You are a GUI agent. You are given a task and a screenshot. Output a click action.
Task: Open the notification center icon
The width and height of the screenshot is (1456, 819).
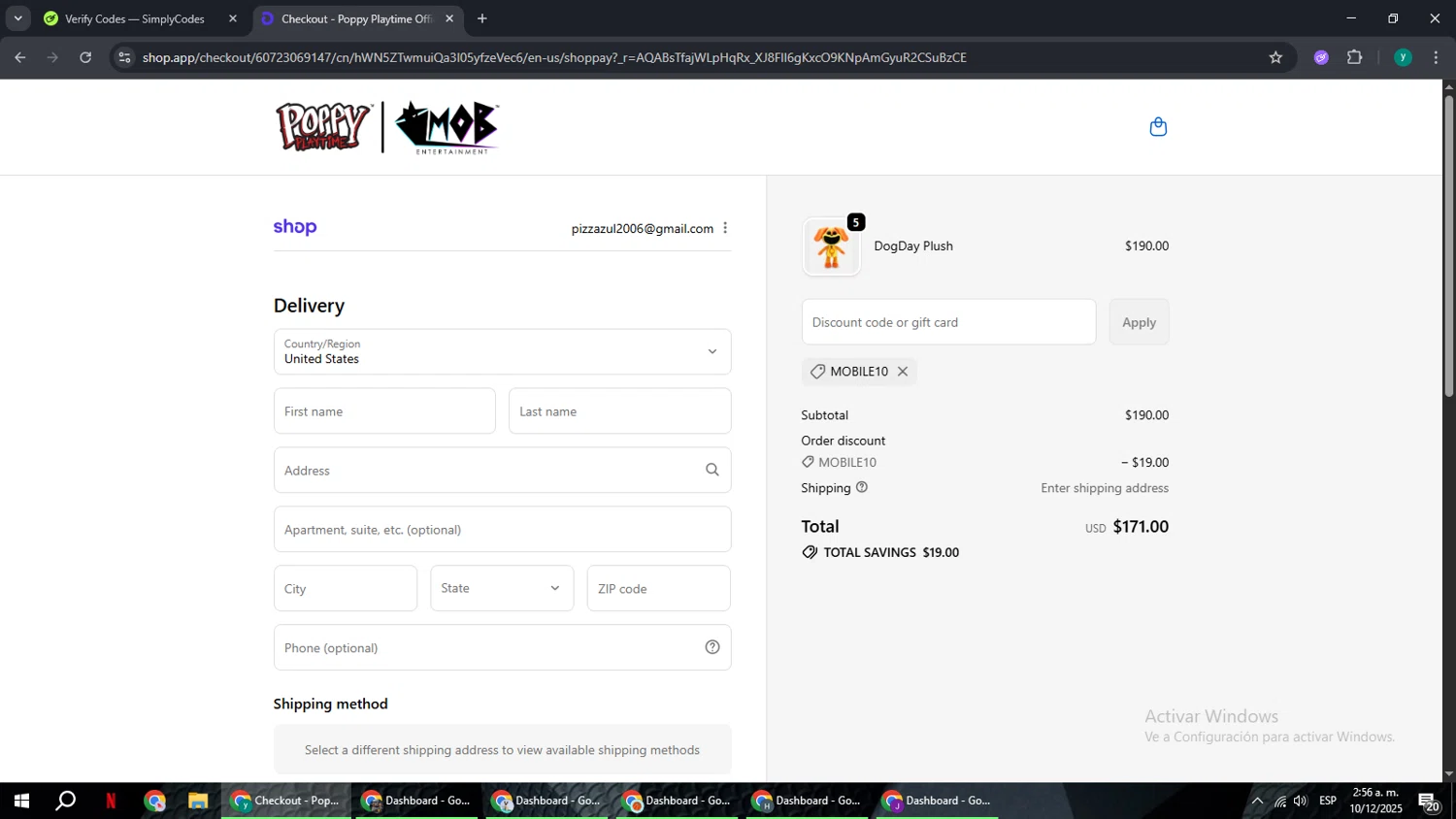coord(1429,802)
